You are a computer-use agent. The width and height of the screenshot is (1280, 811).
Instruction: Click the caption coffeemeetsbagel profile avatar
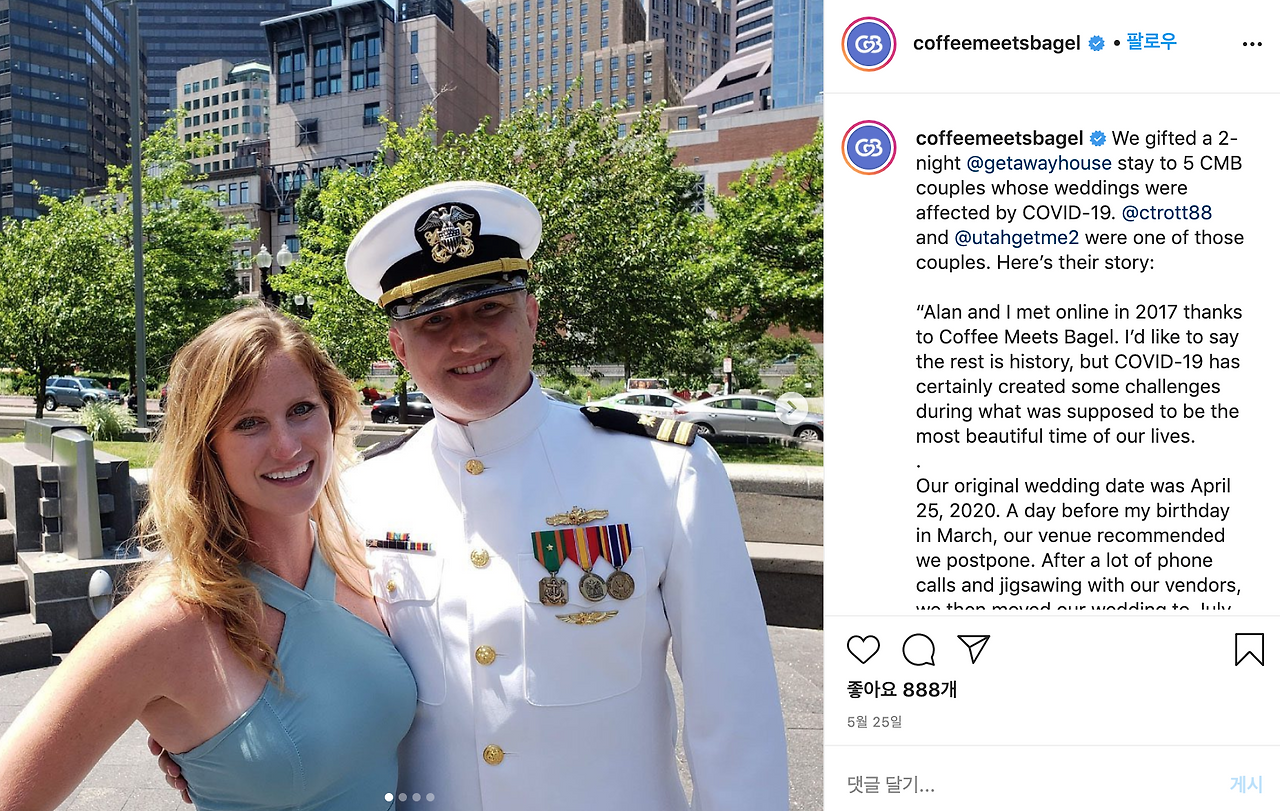[869, 148]
